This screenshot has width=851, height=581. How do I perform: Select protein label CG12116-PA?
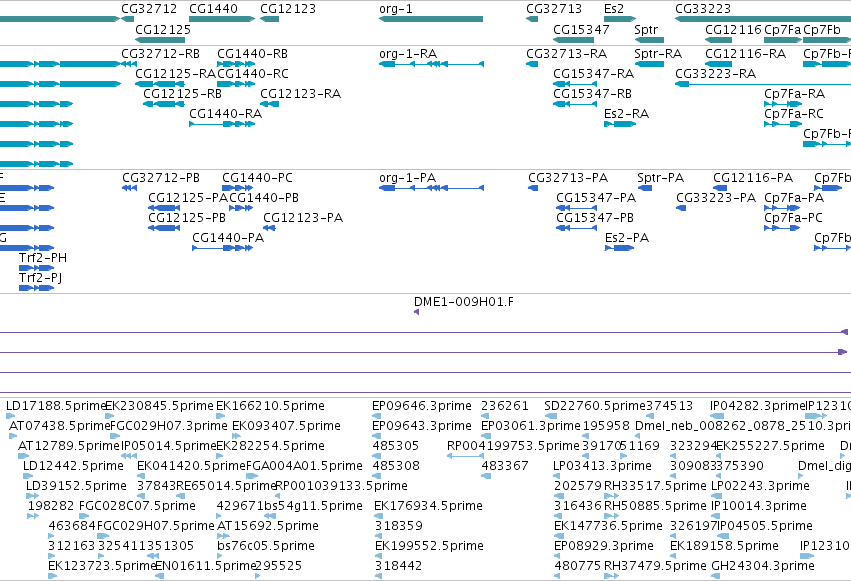click(x=753, y=178)
